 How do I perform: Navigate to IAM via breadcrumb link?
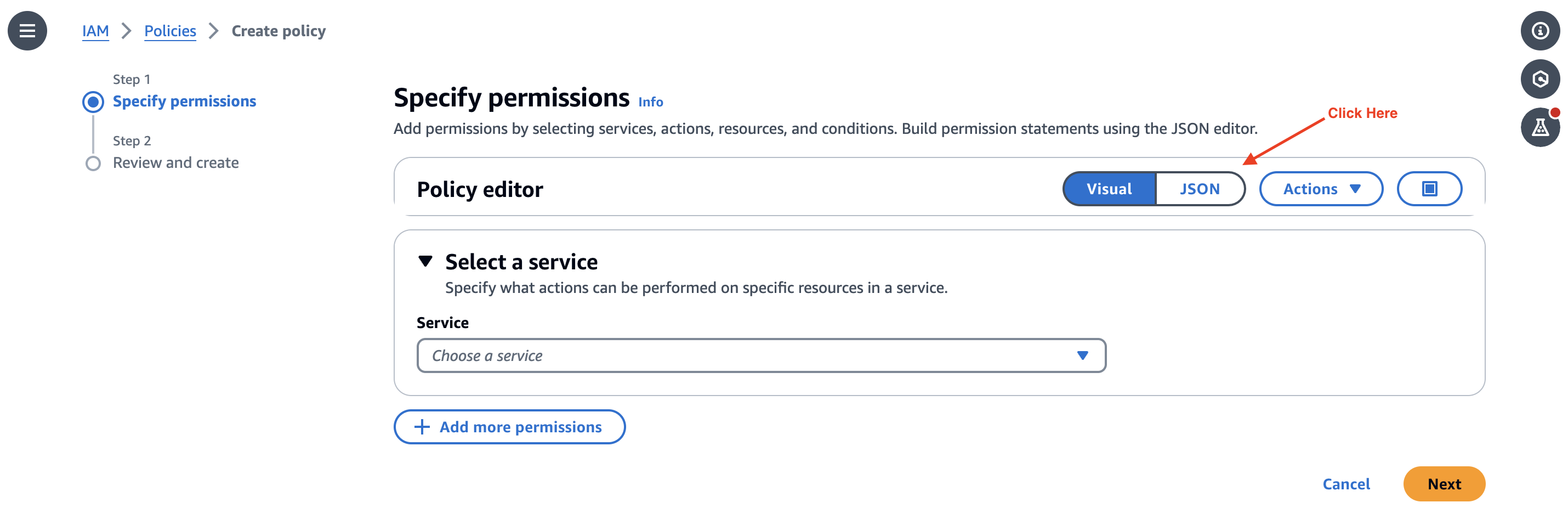click(x=95, y=31)
